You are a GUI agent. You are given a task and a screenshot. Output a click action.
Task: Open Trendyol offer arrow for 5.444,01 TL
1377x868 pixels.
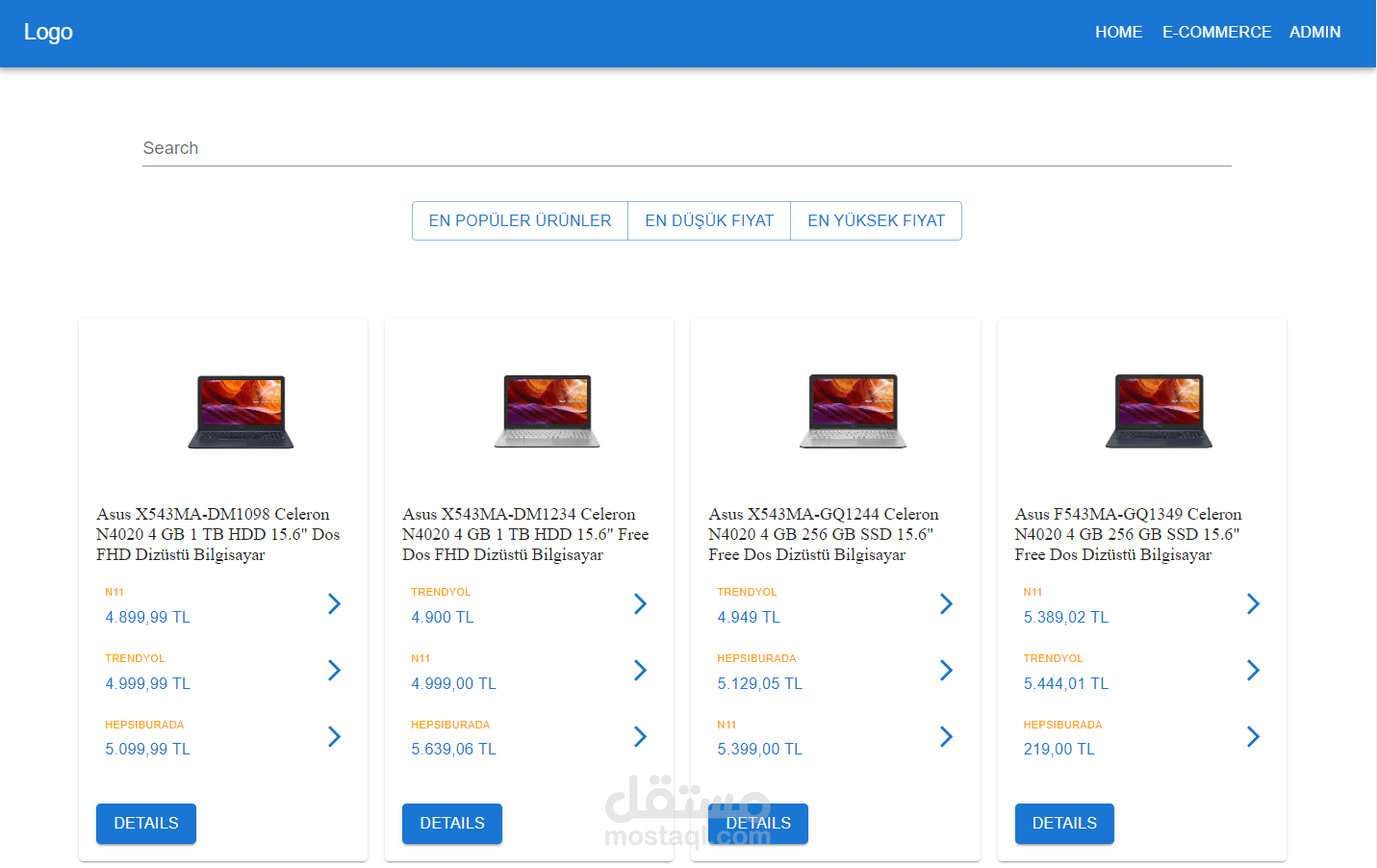[1253, 671]
